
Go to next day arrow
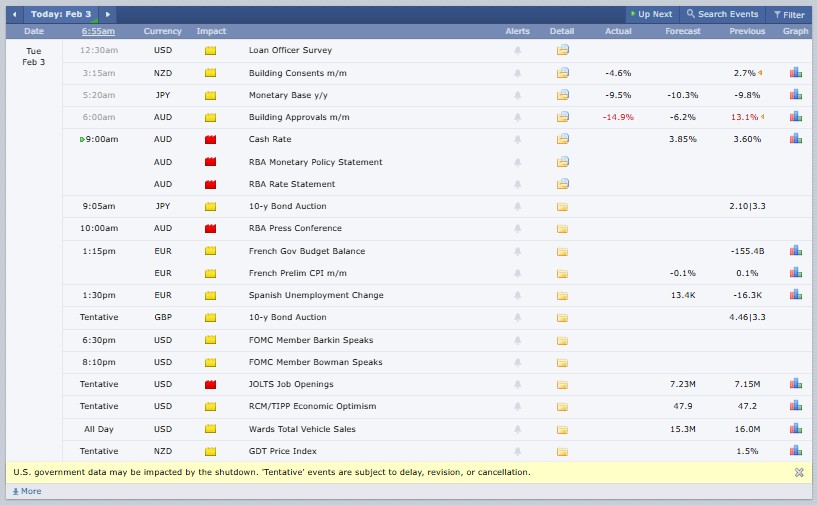(108, 15)
